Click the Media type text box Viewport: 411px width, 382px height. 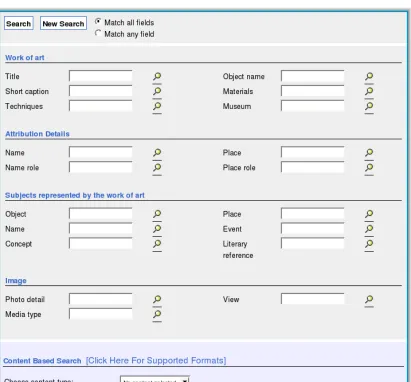[x=101, y=314]
